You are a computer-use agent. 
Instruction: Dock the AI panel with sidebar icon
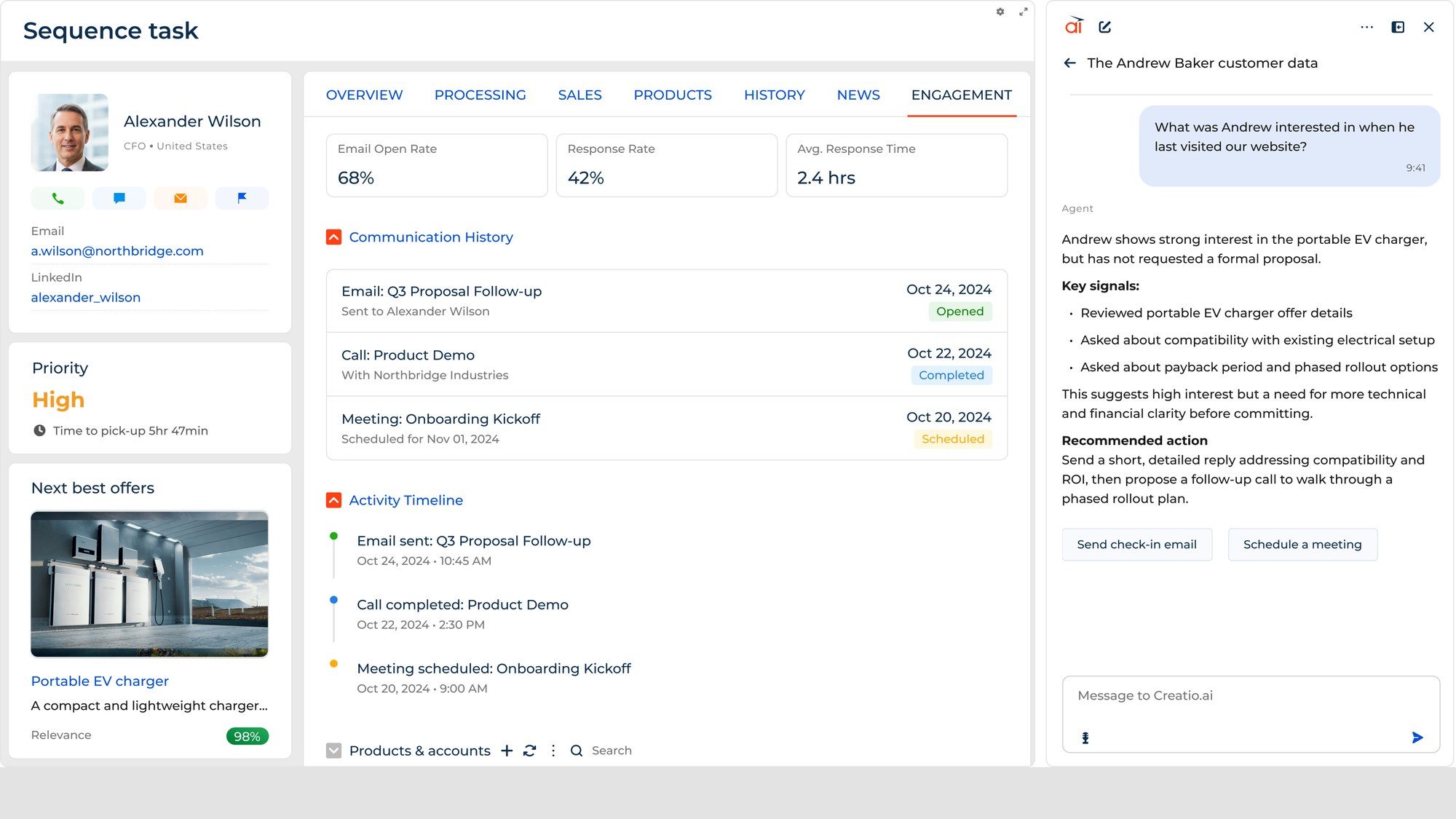(x=1398, y=27)
